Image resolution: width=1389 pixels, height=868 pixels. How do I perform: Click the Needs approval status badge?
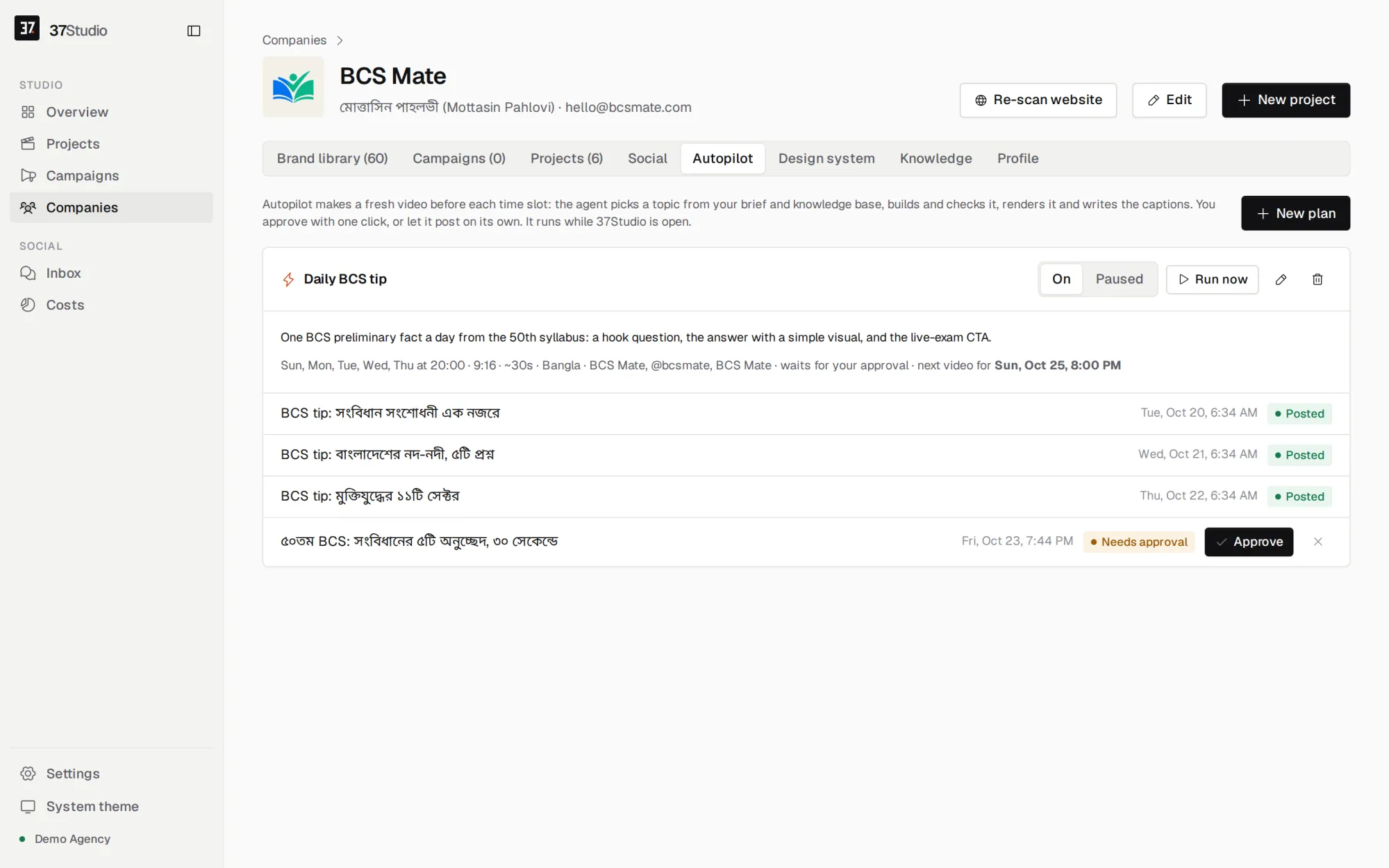pyautogui.click(x=1139, y=542)
